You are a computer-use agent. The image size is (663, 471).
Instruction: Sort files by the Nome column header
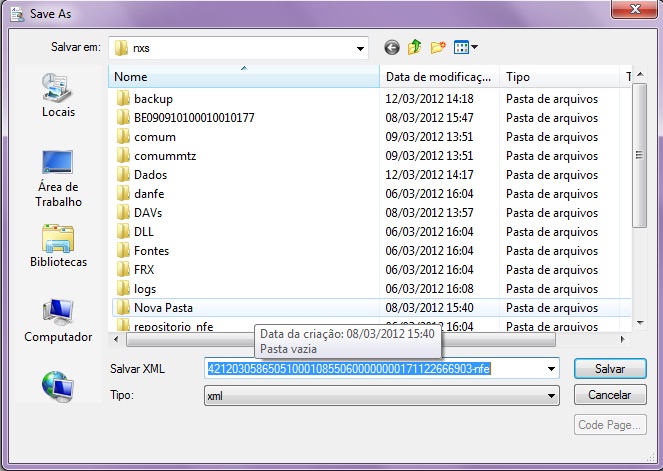[x=244, y=77]
